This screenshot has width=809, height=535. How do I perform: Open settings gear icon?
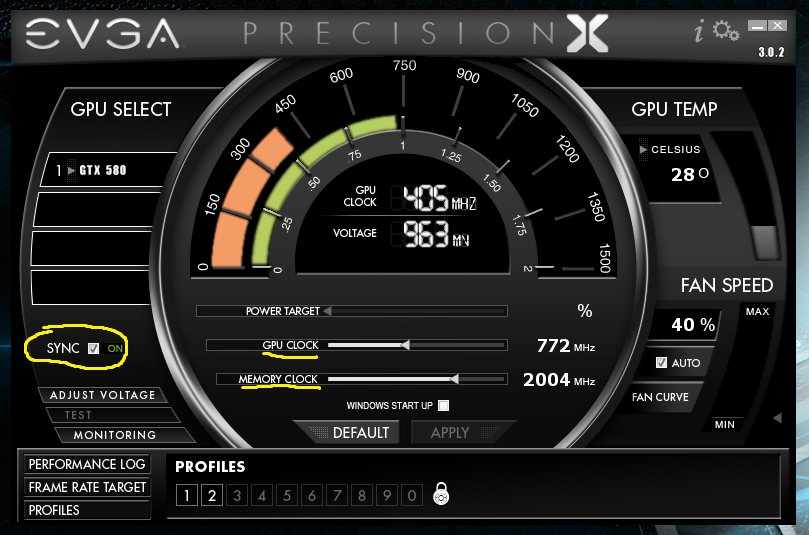pos(726,30)
